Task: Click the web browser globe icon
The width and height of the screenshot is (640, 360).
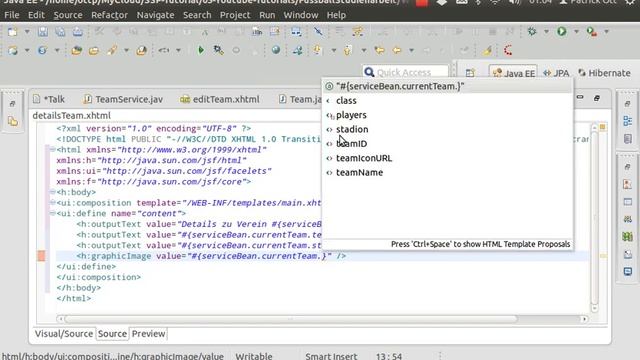Action: pos(276,50)
